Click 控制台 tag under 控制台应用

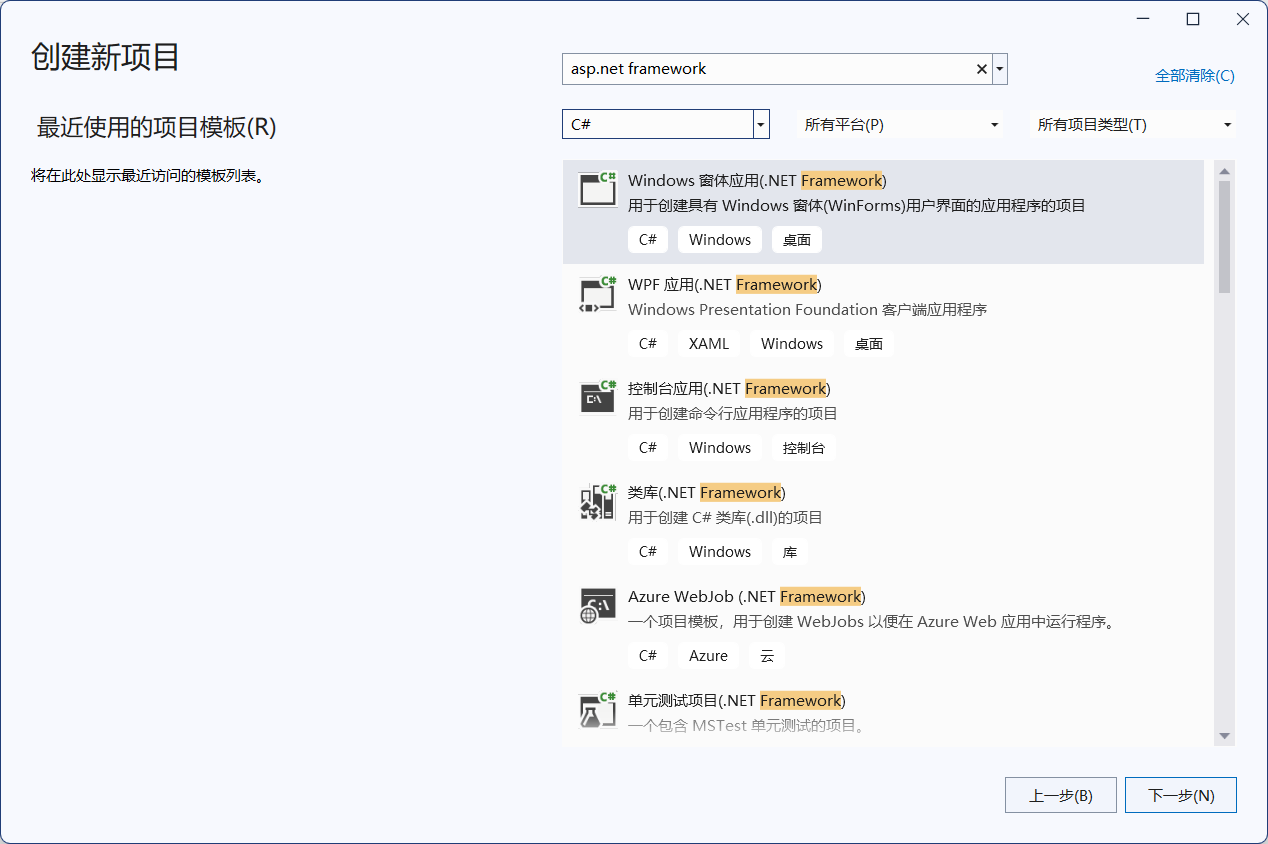pos(804,448)
